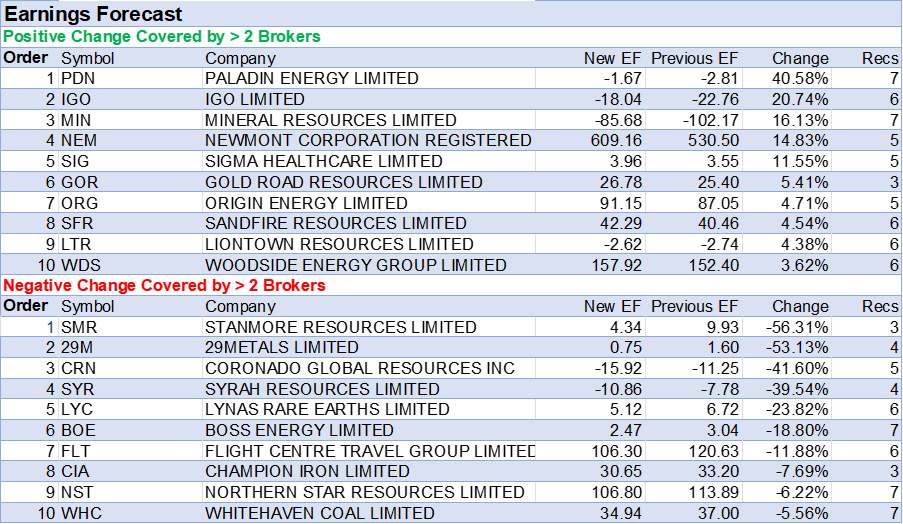Select the WHITEHAVEN COAL LIMITED cell
This screenshot has width=903, height=524.
pos(319,513)
